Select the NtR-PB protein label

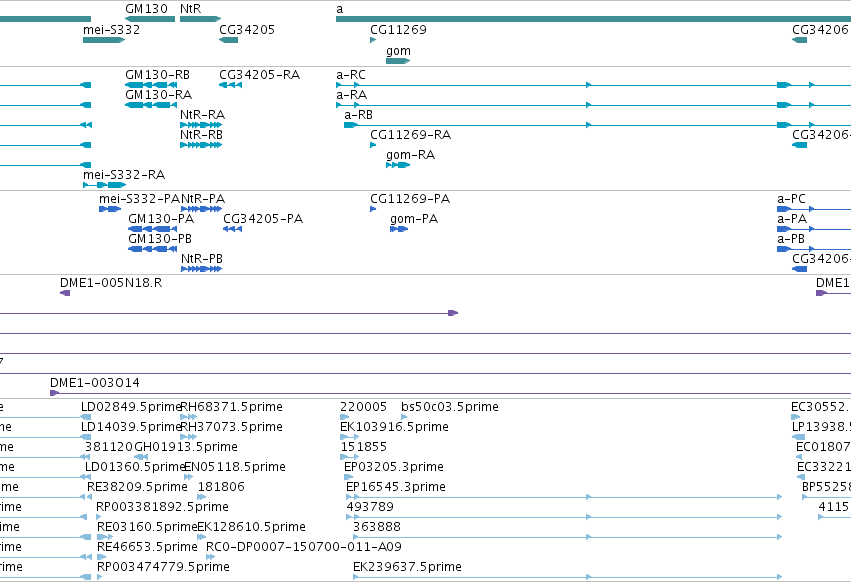click(x=202, y=259)
